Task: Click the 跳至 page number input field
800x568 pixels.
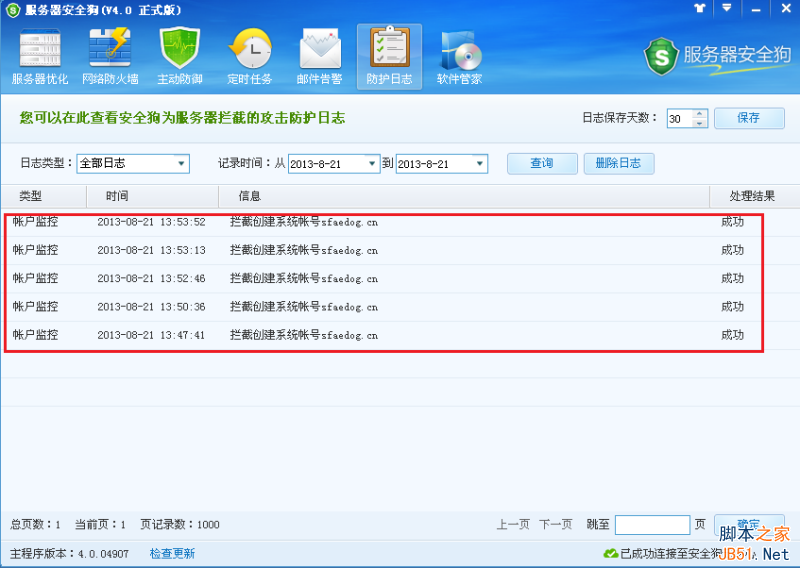Action: click(x=652, y=525)
